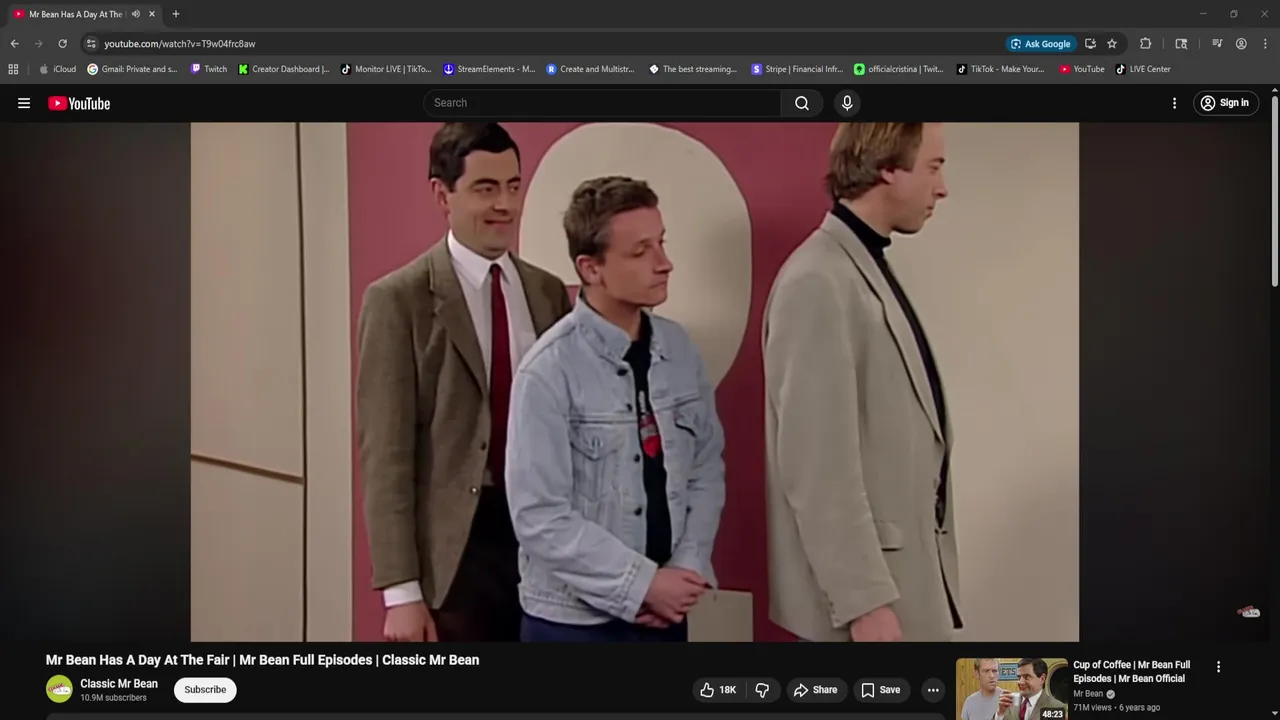Open Classic Mr Bean channel name link
Viewport: 1280px width, 720px height.
[x=119, y=684]
